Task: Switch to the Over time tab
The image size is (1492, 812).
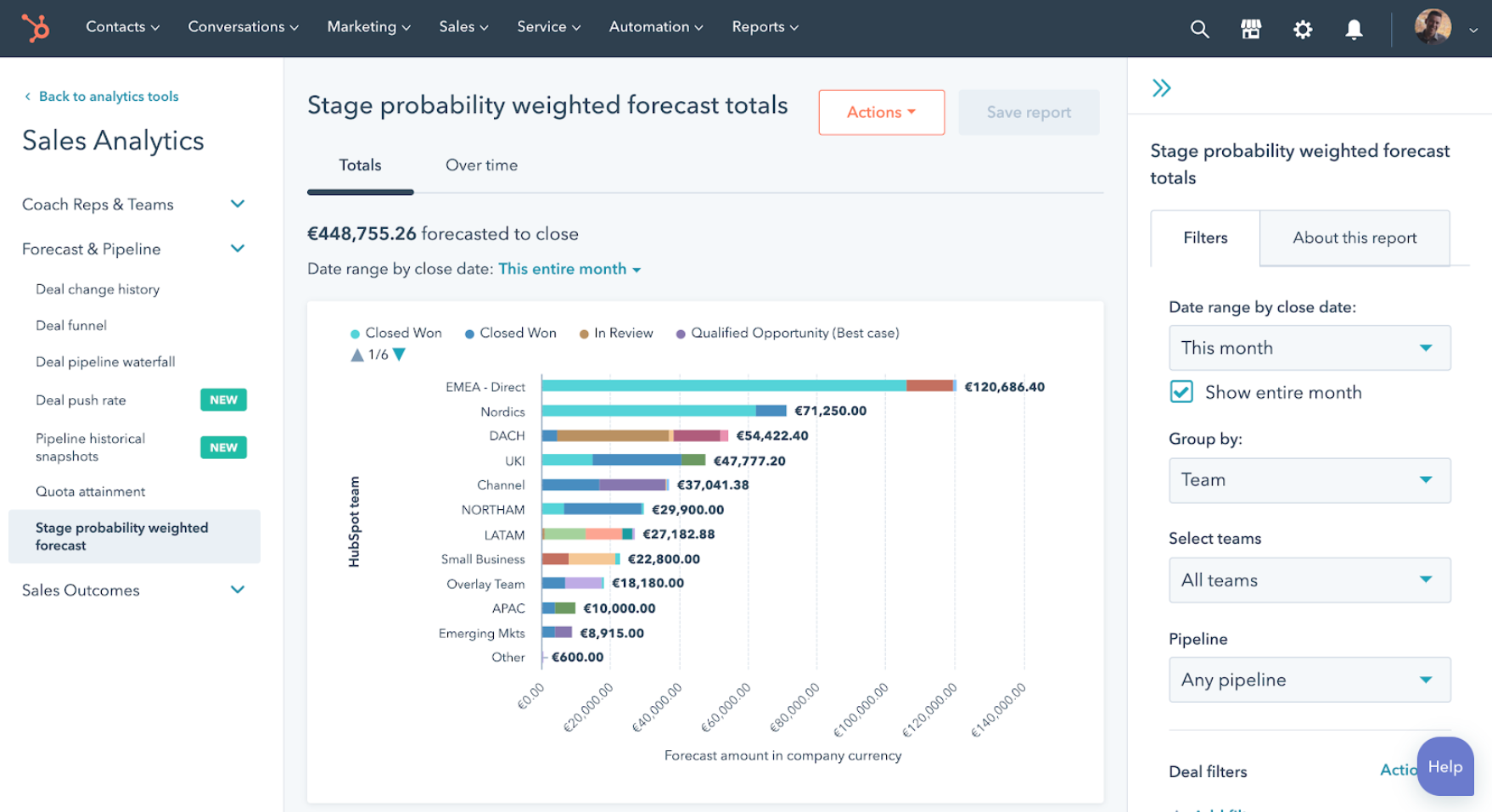Action: (x=481, y=165)
